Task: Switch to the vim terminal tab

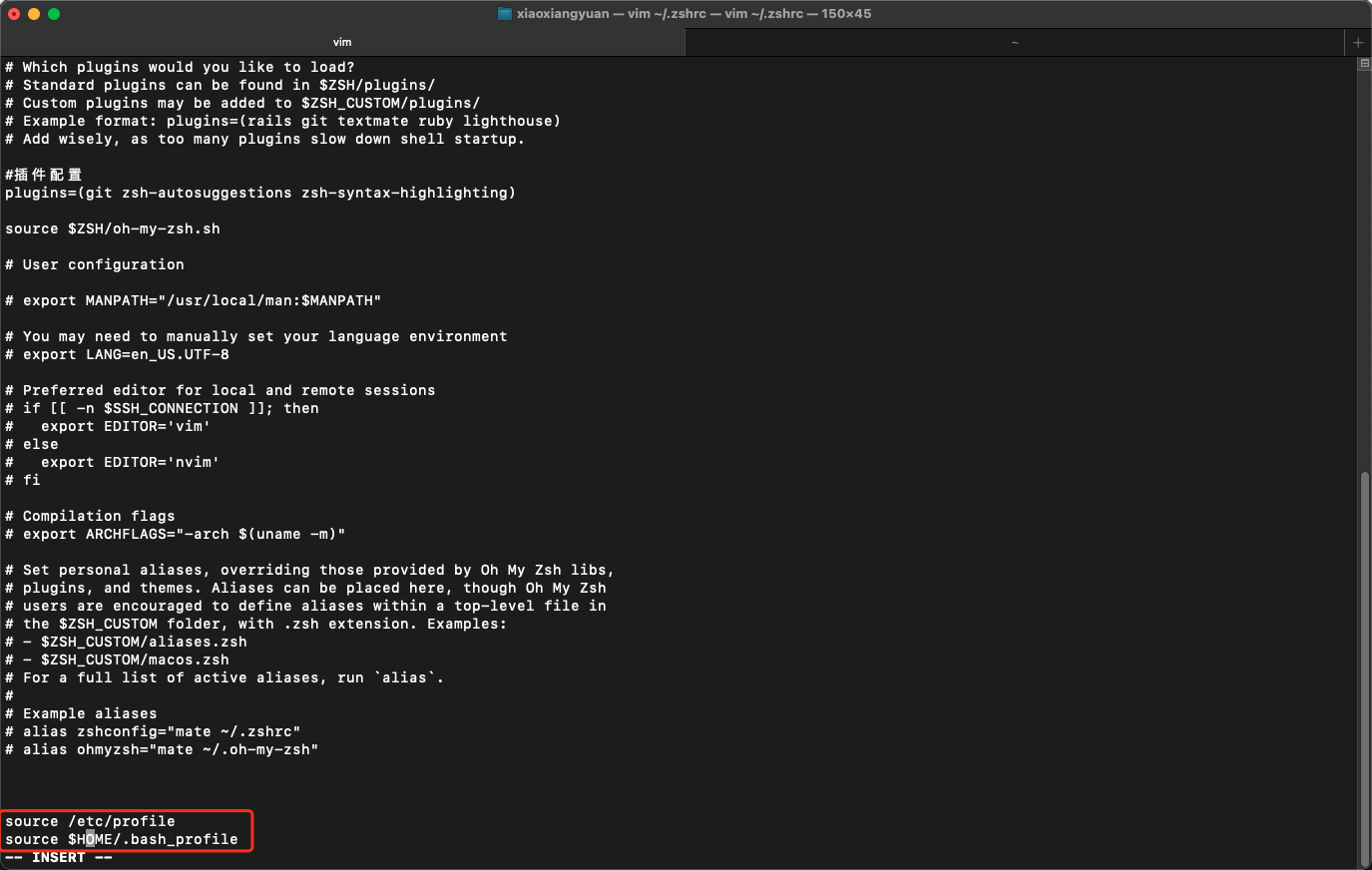Action: click(342, 42)
